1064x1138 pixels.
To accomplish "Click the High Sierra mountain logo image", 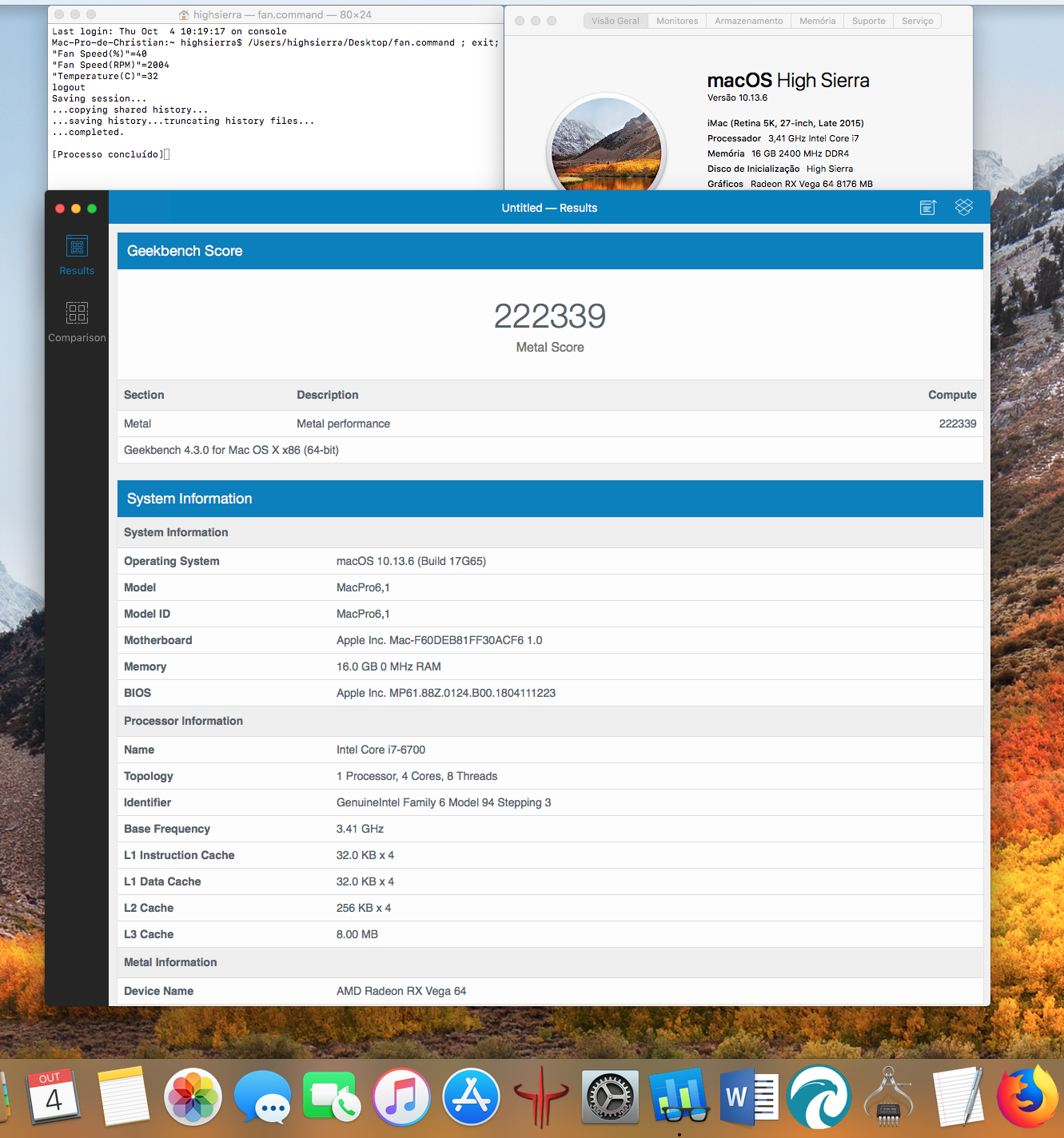I will (607, 144).
